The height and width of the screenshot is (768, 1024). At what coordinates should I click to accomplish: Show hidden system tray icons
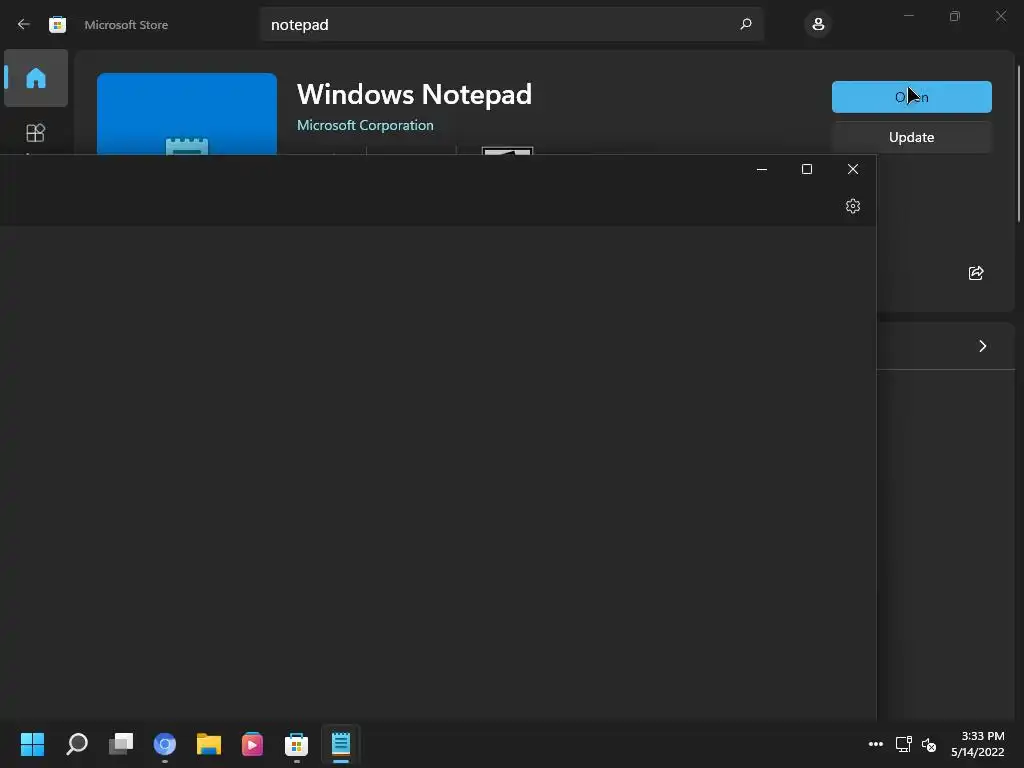click(876, 744)
